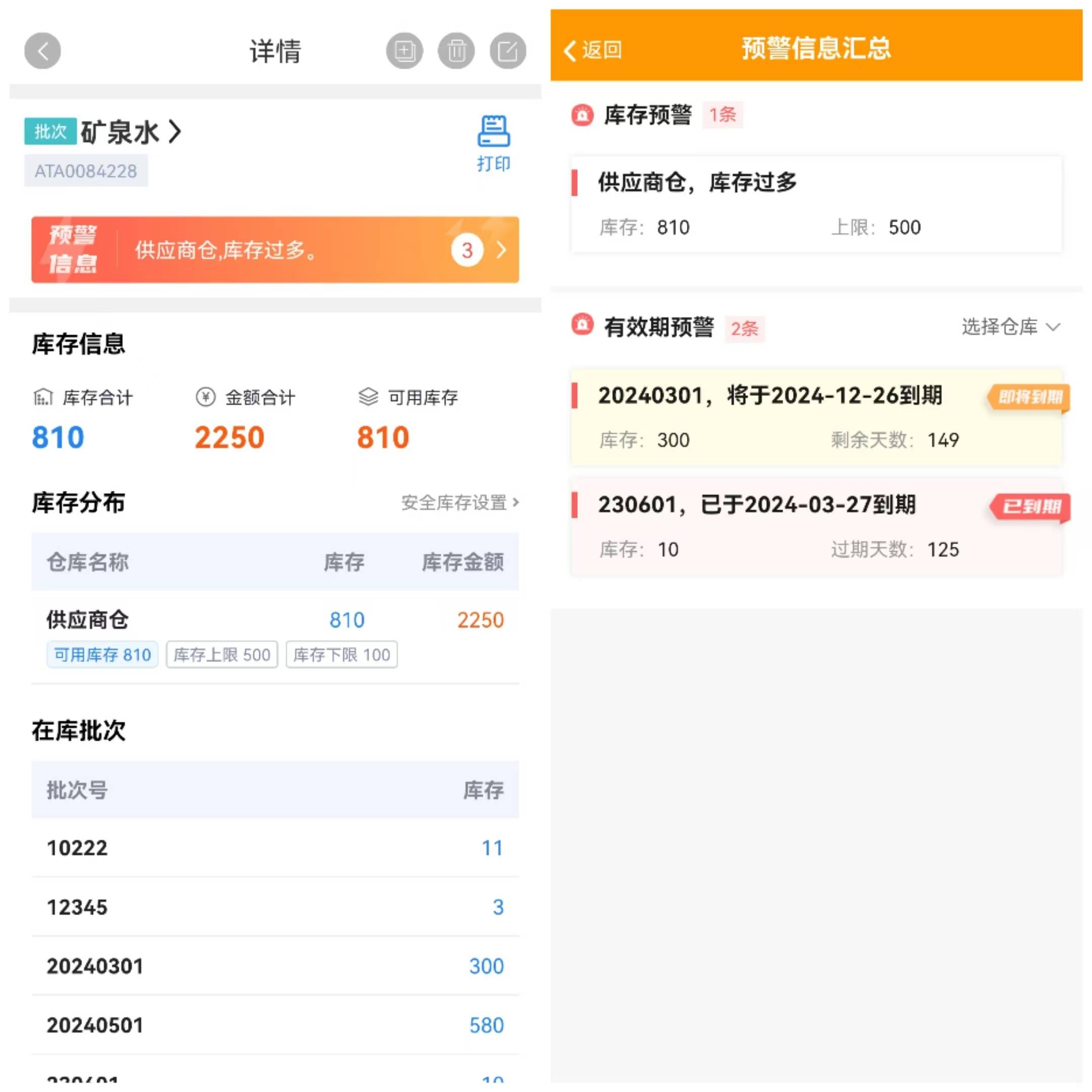Viewport: 1092px width, 1092px height.
Task: Click the expiry warning (有效期预警) alarm icon
Action: tap(582, 326)
